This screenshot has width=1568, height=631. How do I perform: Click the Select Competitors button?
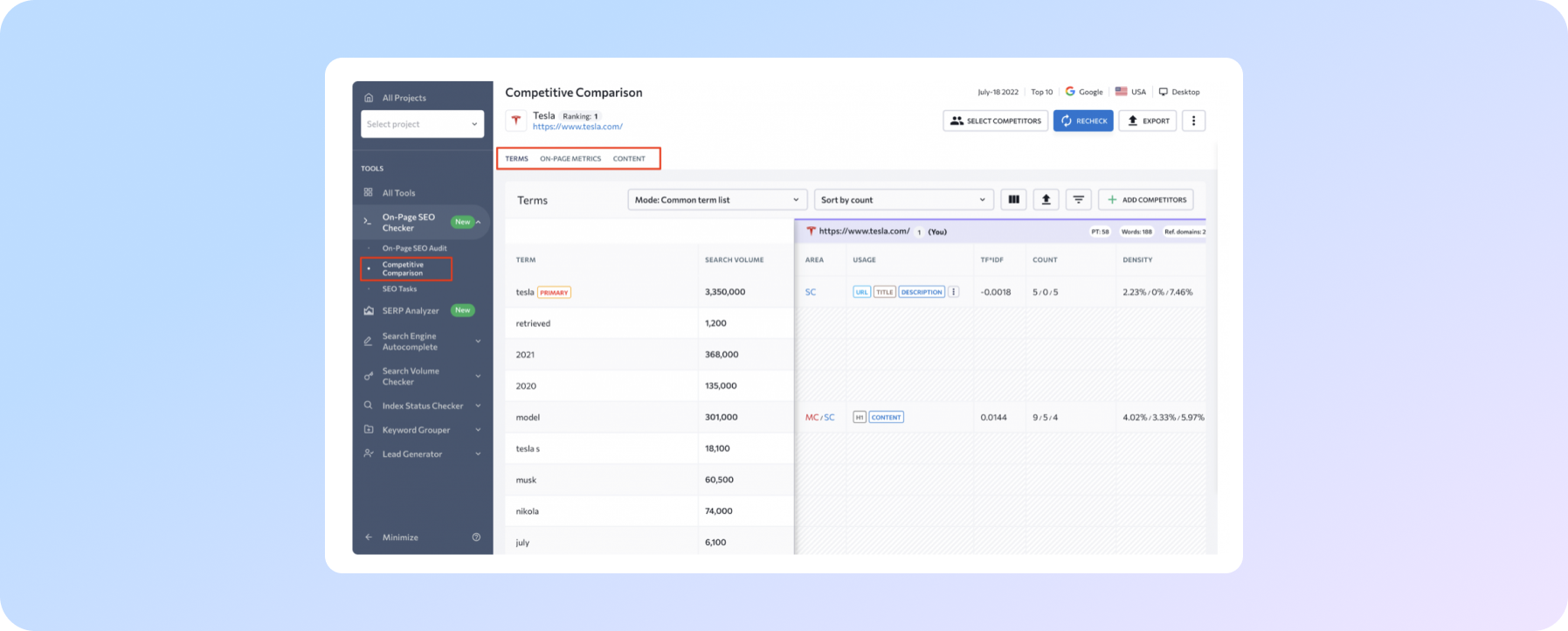click(x=995, y=121)
